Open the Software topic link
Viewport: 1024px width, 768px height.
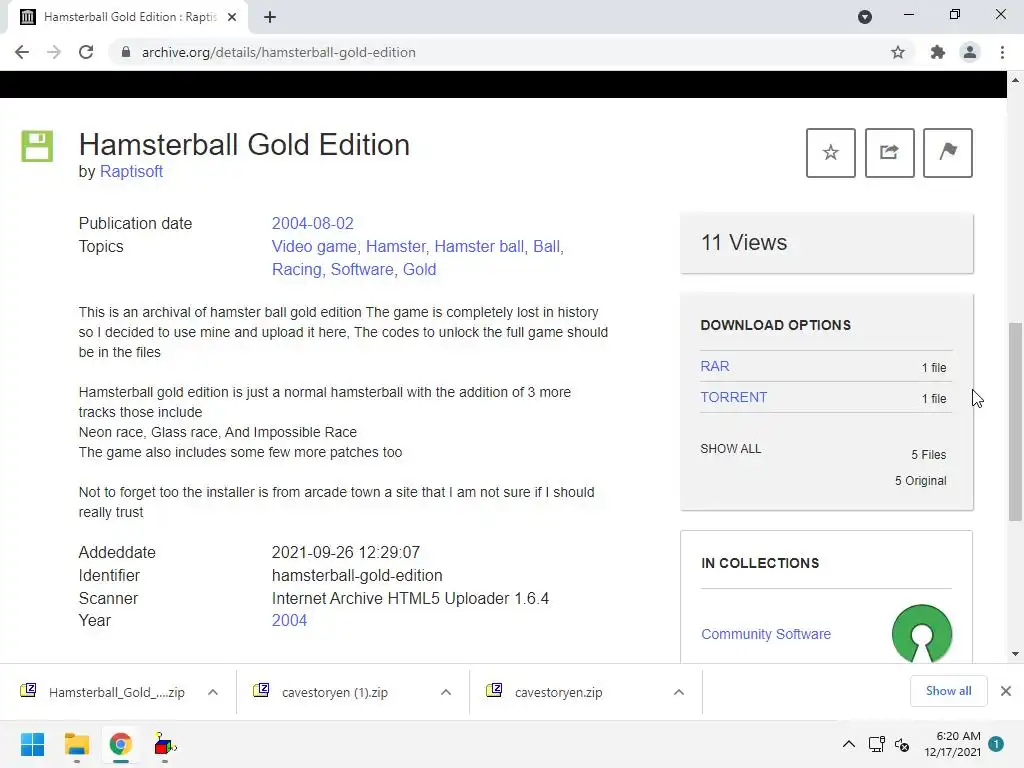(362, 269)
